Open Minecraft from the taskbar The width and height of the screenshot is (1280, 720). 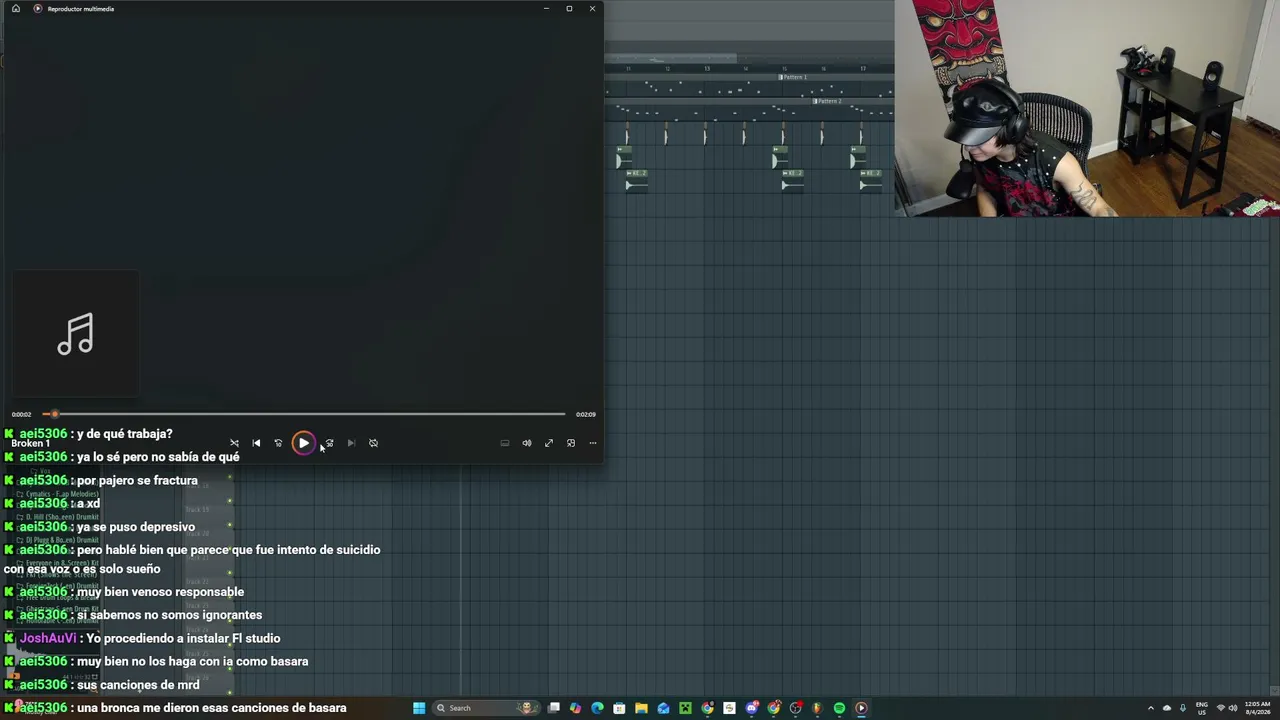[x=685, y=708]
